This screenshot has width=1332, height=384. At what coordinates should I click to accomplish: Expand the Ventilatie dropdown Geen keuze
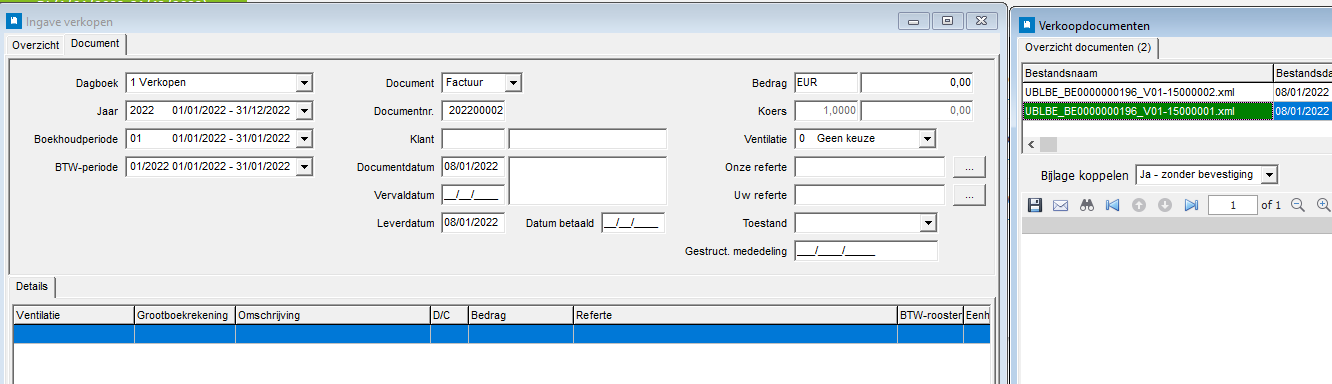(x=927, y=138)
